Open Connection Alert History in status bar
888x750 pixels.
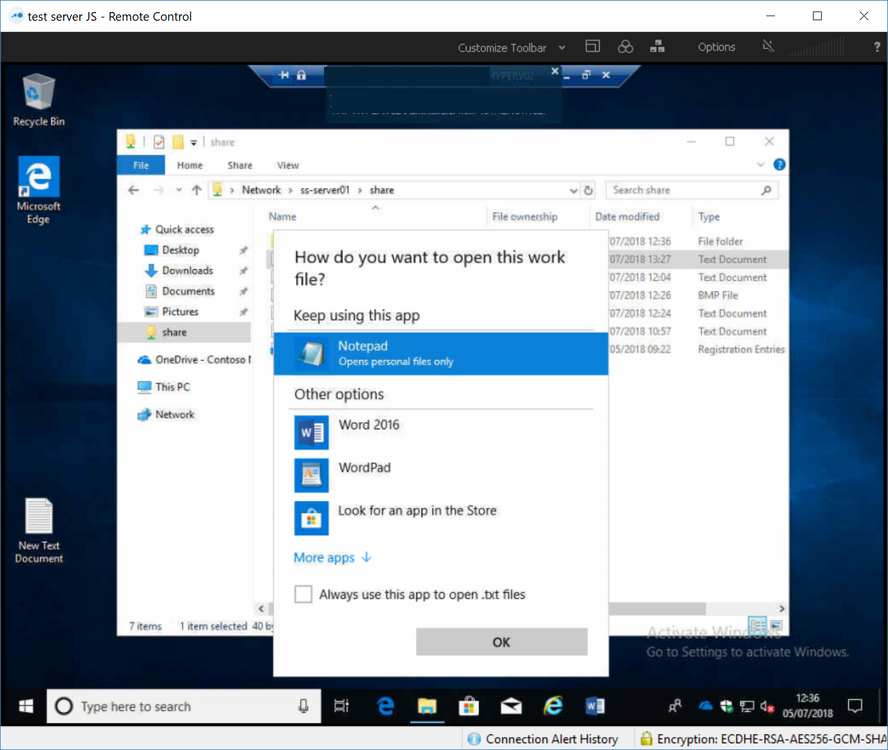tap(543, 739)
